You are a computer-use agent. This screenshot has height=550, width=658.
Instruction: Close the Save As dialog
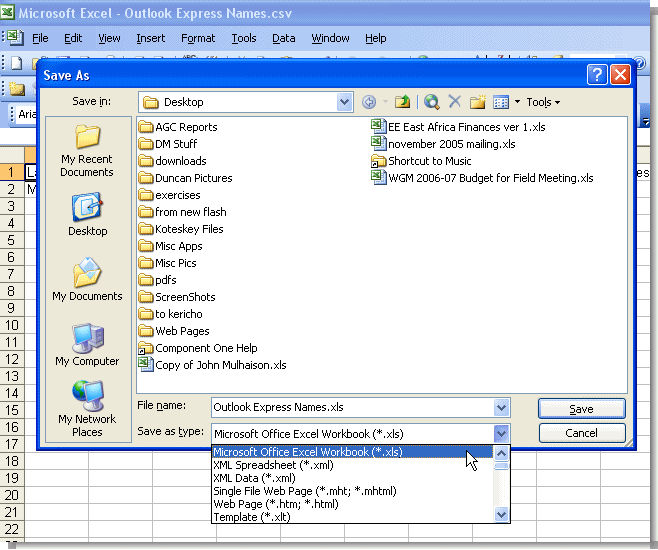[x=620, y=75]
